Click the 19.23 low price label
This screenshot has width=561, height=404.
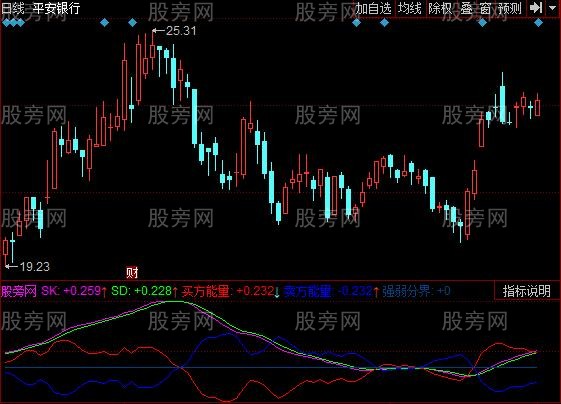(x=35, y=267)
